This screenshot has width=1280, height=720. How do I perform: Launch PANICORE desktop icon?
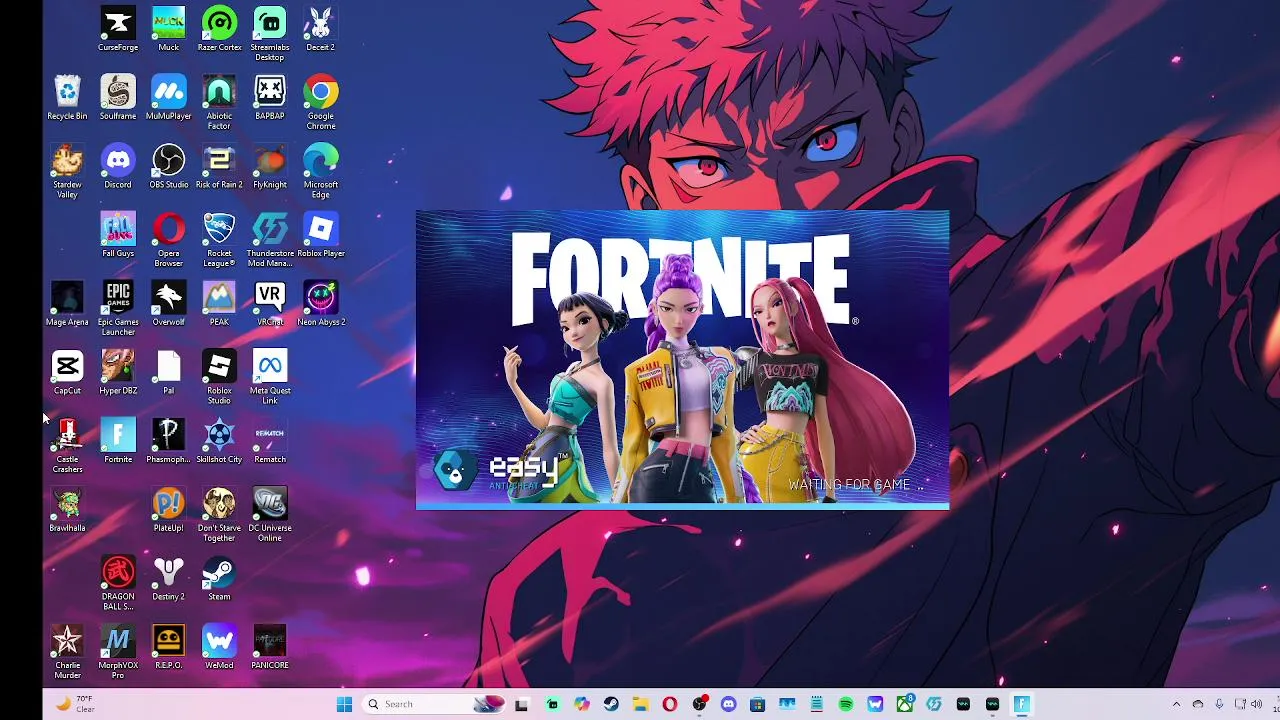[270, 647]
